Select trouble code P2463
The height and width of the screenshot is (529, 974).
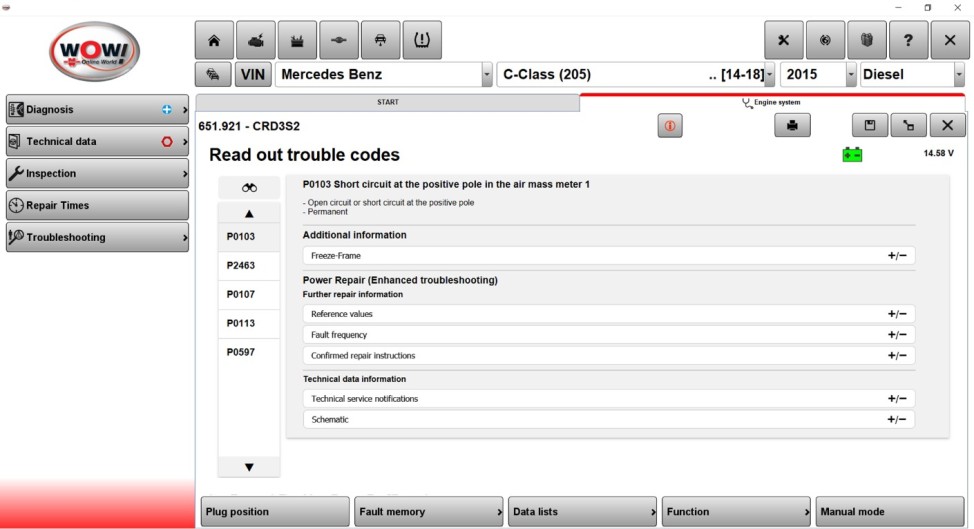[x=249, y=266]
